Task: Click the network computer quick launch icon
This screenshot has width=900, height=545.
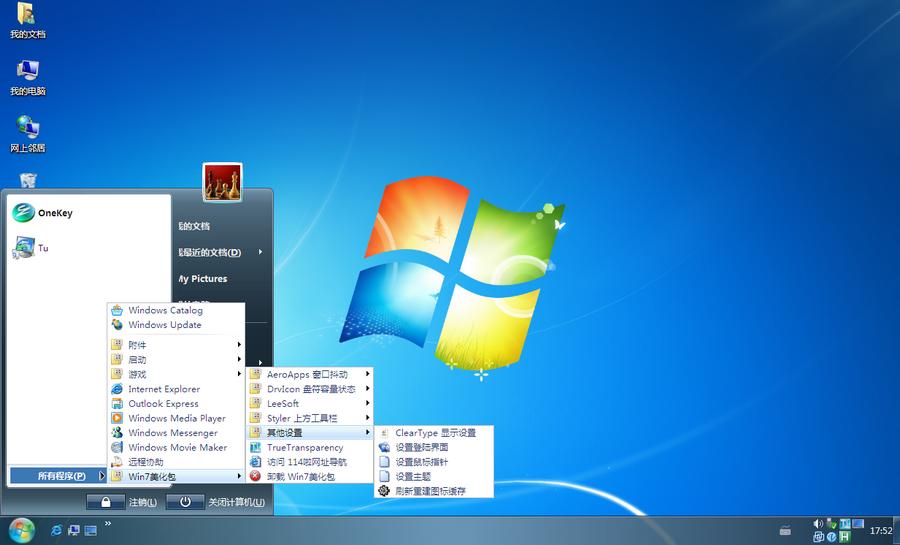Action: coord(73,530)
